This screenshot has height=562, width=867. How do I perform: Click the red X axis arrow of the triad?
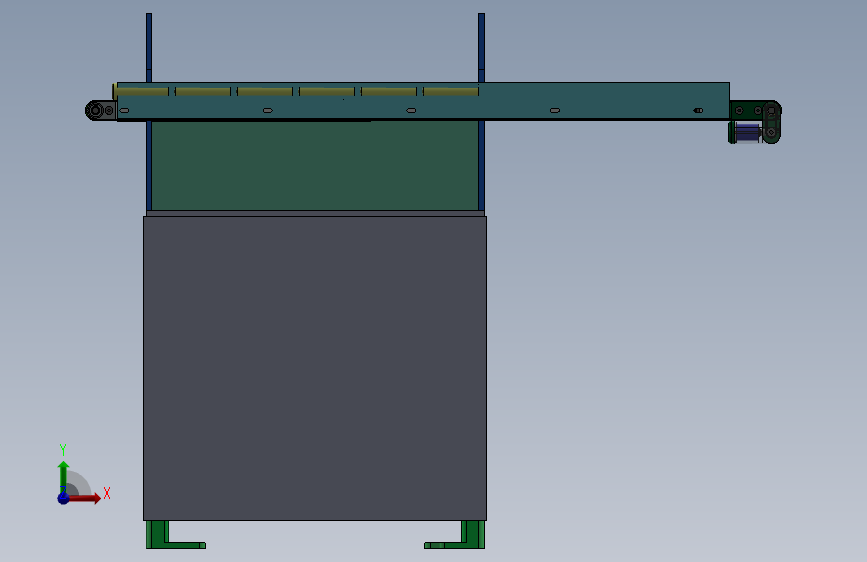click(84, 498)
